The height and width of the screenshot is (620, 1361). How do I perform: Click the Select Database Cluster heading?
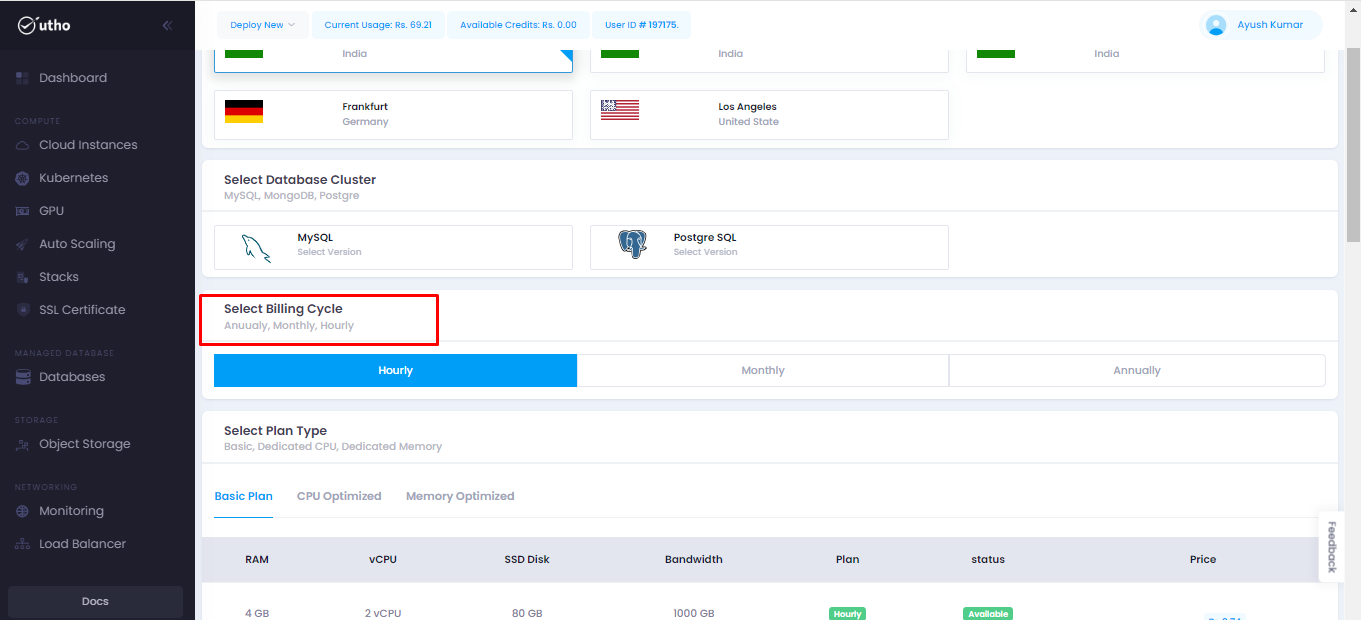(300, 180)
